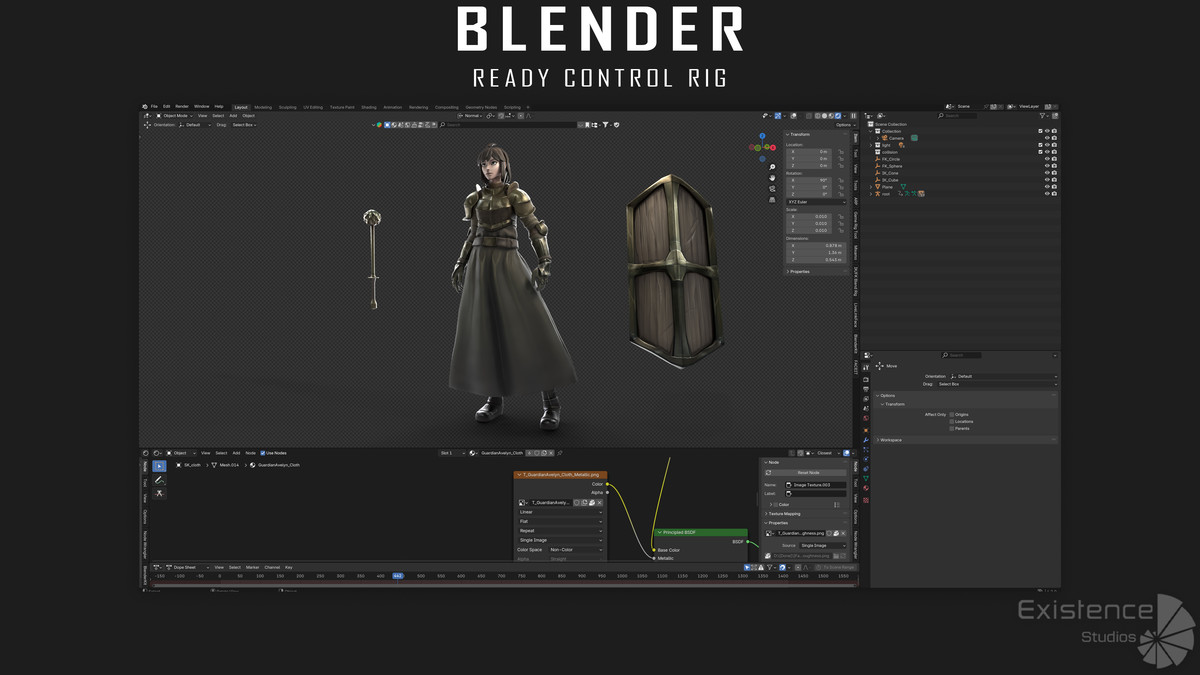The image size is (1200, 675).
Task: Click the To Scene Range button
Action: (x=837, y=567)
